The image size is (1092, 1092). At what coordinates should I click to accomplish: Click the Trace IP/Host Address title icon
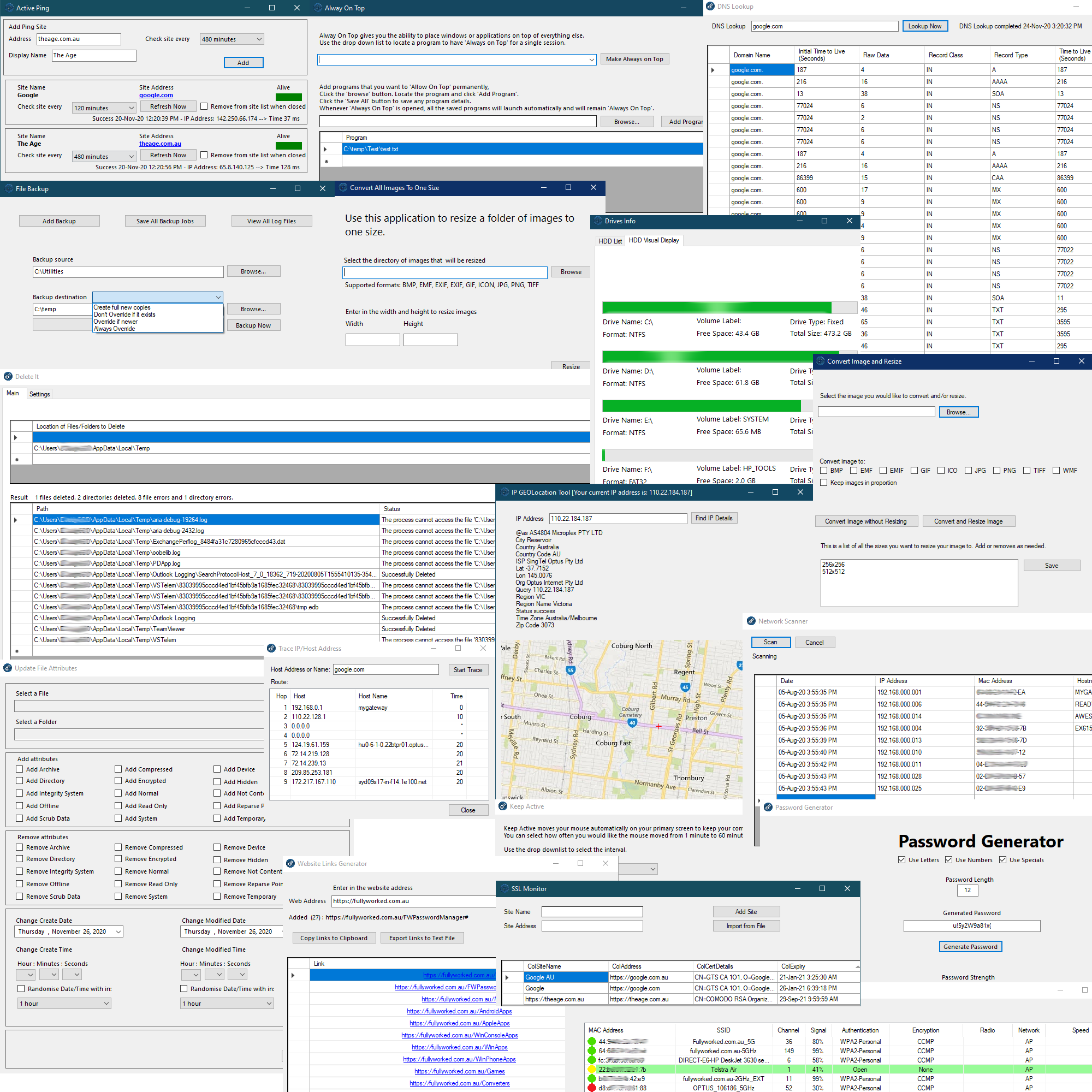pos(271,648)
